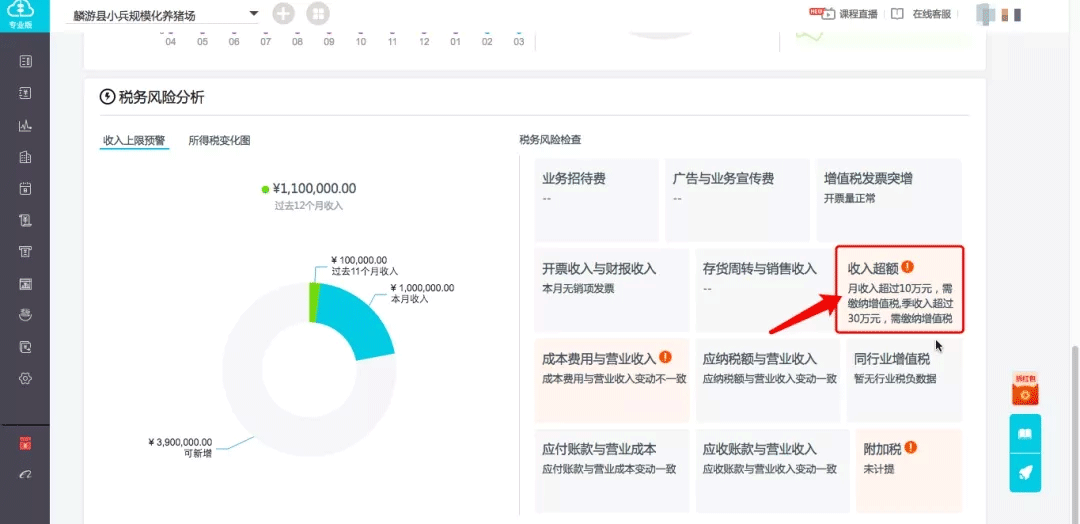Open the 开票收入与财报收入 risk card
This screenshot has height=524, width=1080.
coord(612,290)
